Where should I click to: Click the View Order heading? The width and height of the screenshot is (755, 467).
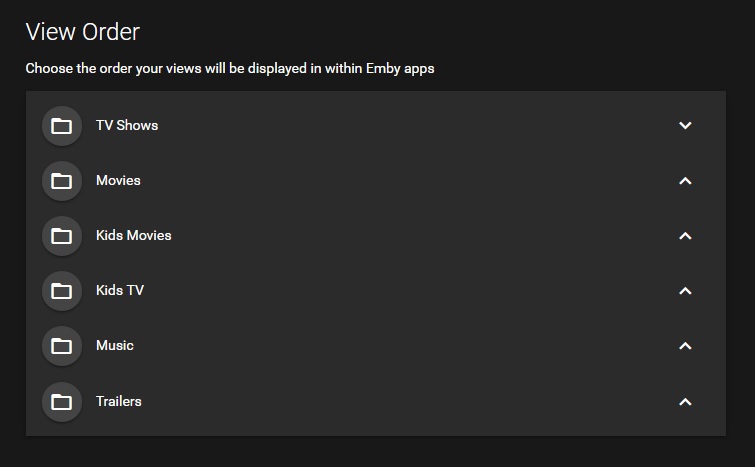pos(82,32)
